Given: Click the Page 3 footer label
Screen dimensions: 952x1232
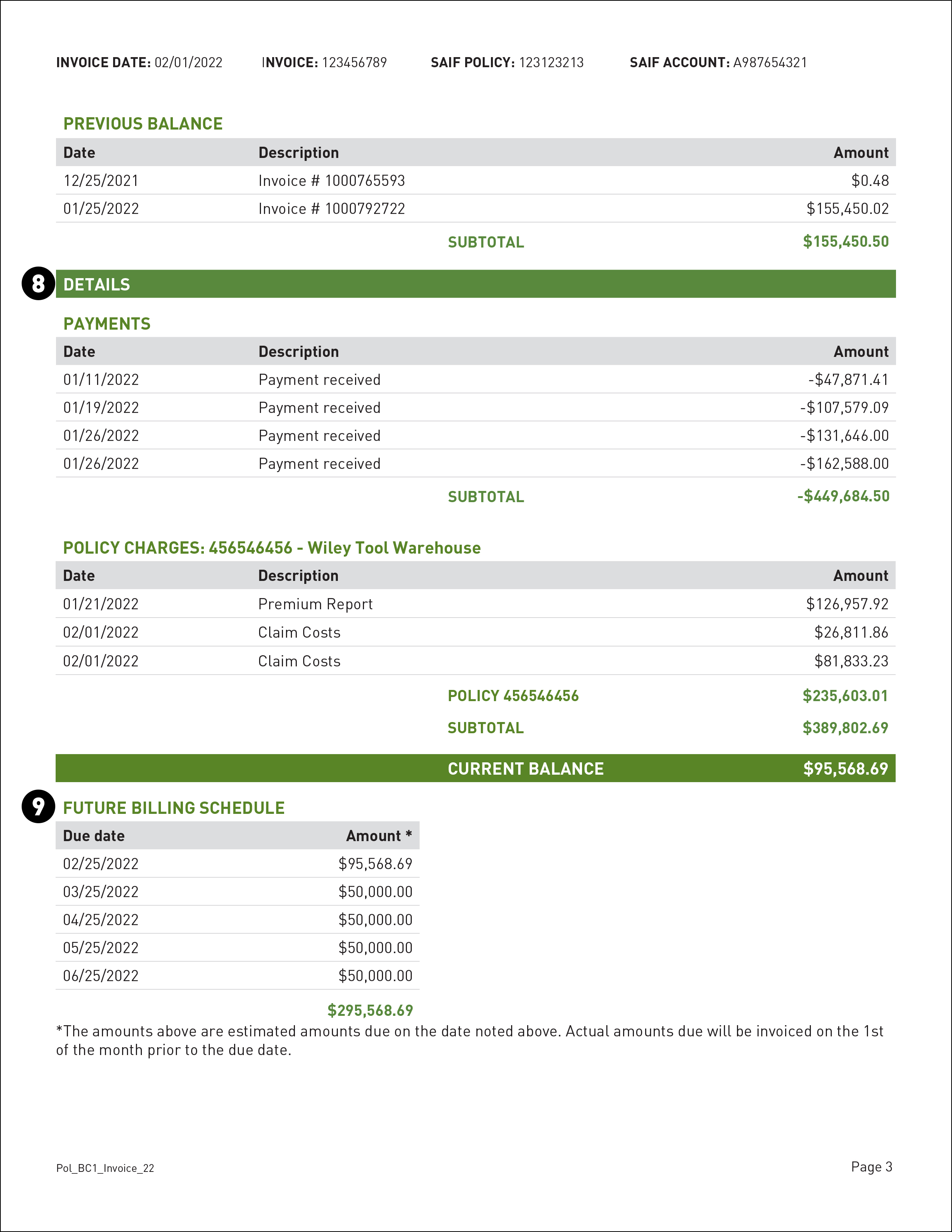Looking at the screenshot, I should coord(871,1167).
